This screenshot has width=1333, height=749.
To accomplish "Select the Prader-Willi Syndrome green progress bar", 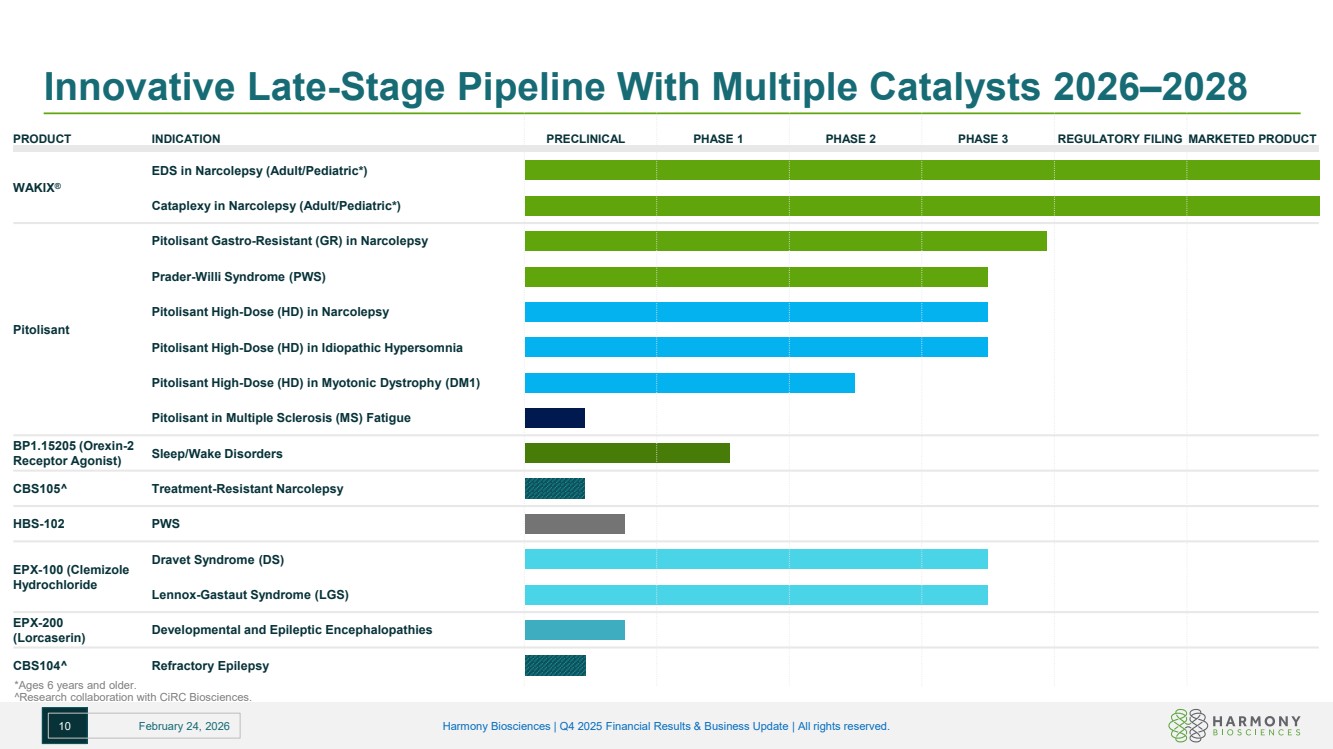I will pyautogui.click(x=756, y=277).
